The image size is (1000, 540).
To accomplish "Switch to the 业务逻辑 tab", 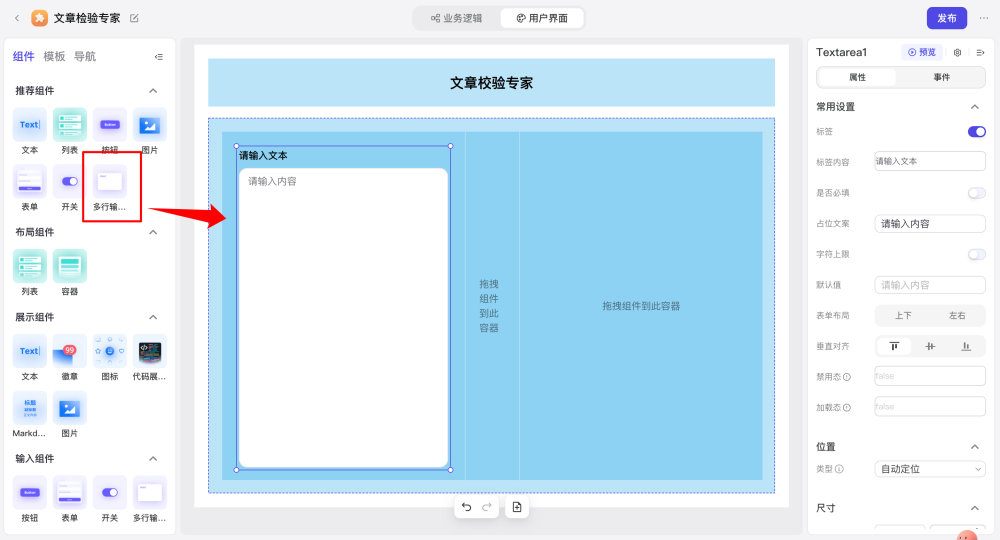I will click(x=457, y=18).
